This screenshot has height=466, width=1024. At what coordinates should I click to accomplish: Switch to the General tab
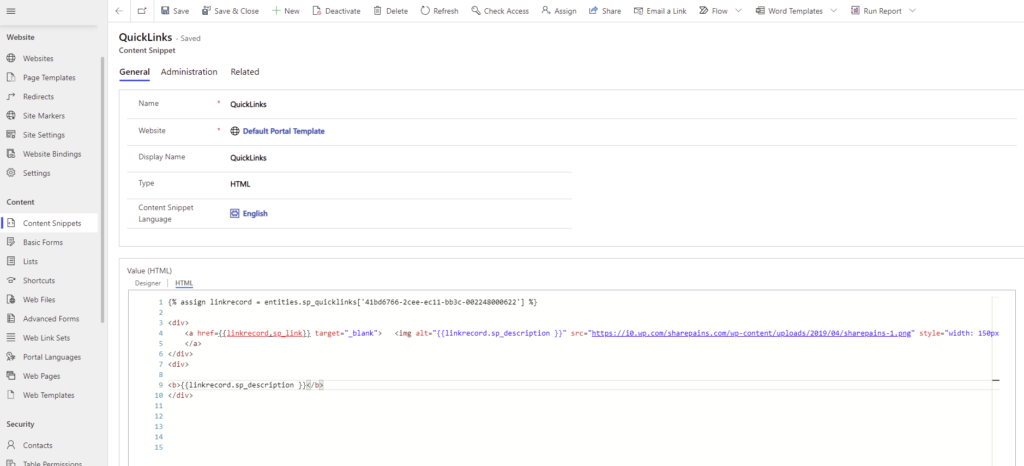coord(135,72)
